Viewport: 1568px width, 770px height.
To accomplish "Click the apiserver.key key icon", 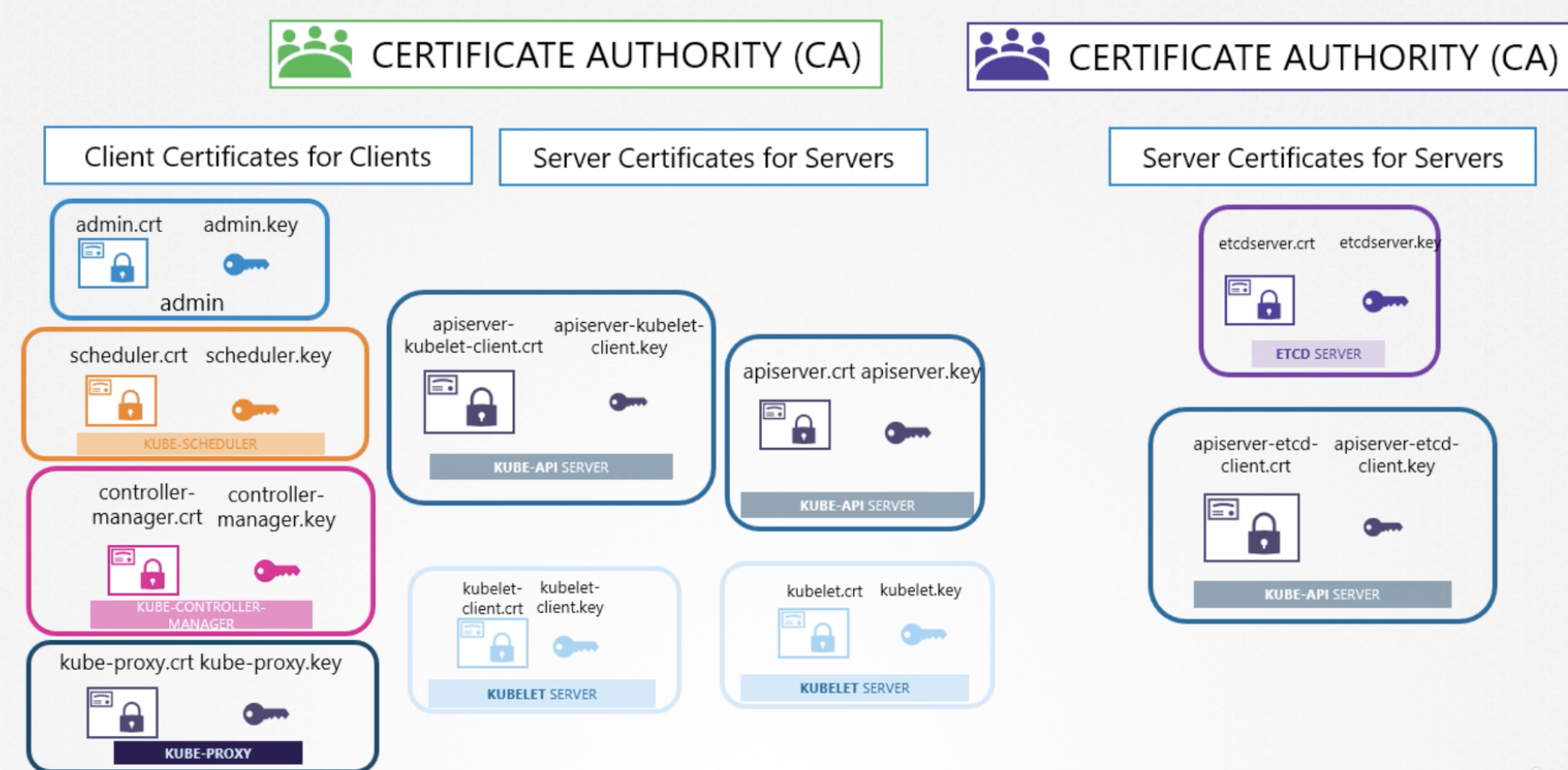I will tap(907, 433).
